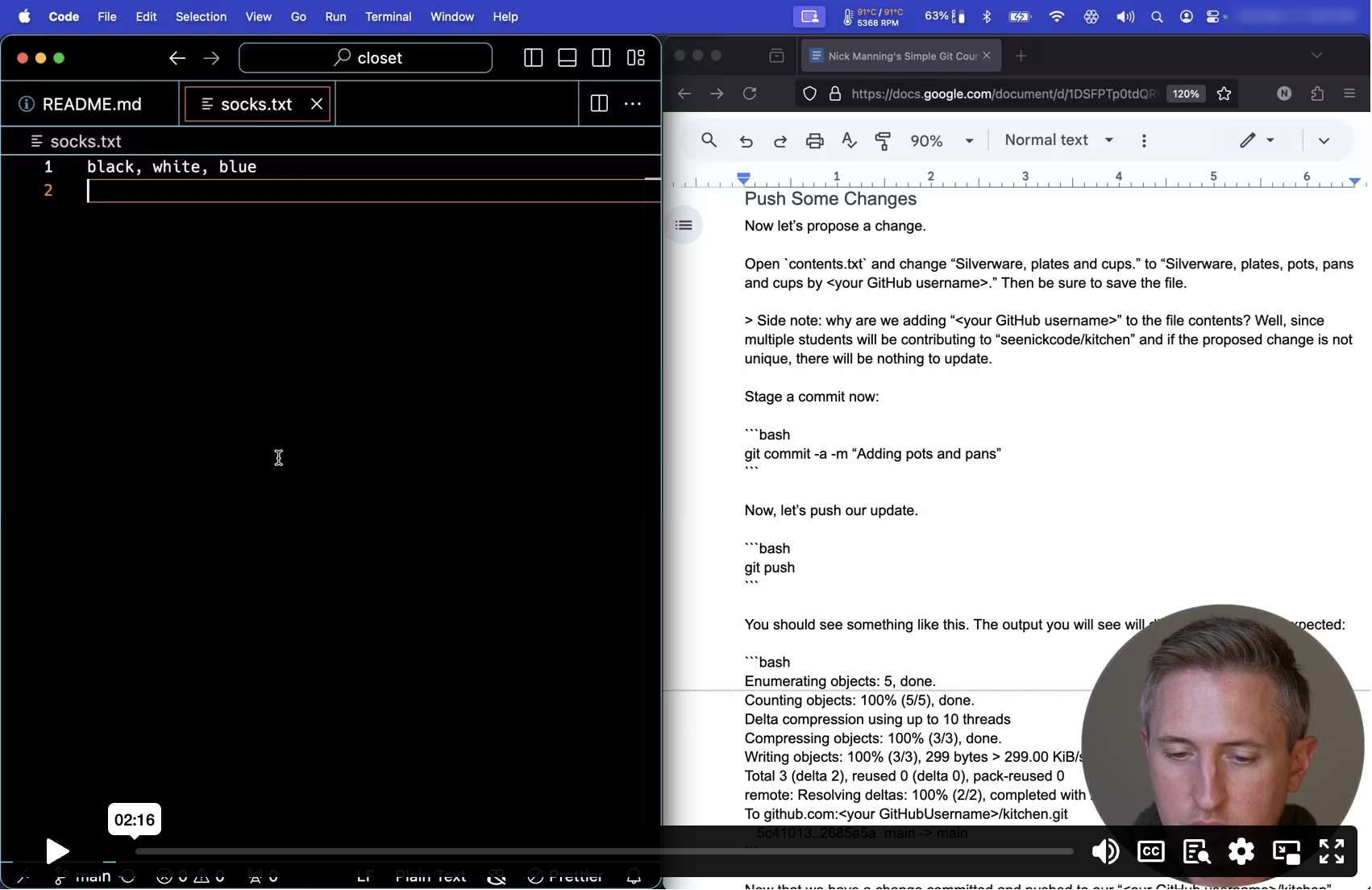
Task: Select the Nick Manning's Simple Git Course browser tab
Action: (x=901, y=56)
